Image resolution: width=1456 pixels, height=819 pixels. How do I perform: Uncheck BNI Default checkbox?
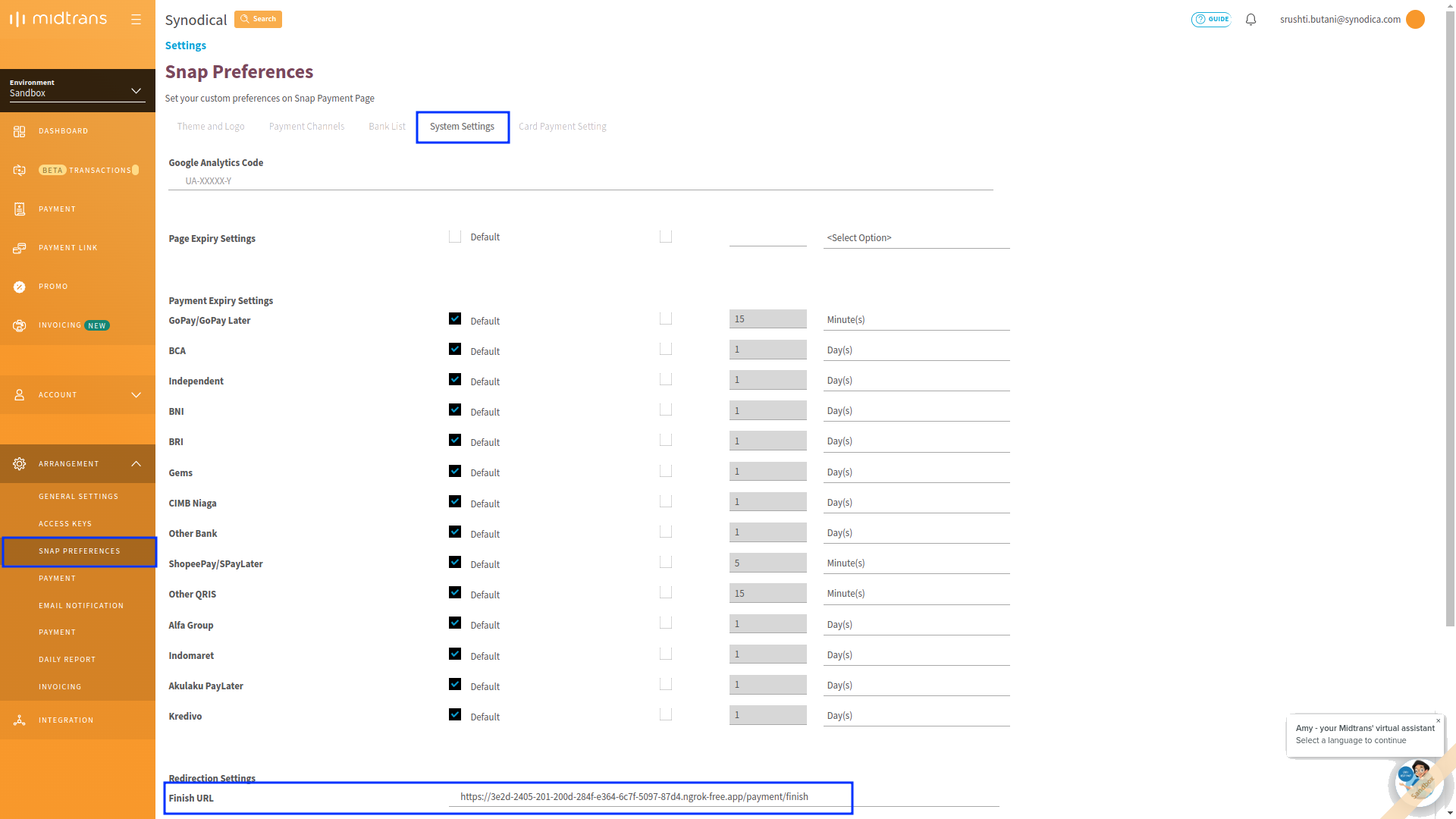click(x=455, y=409)
